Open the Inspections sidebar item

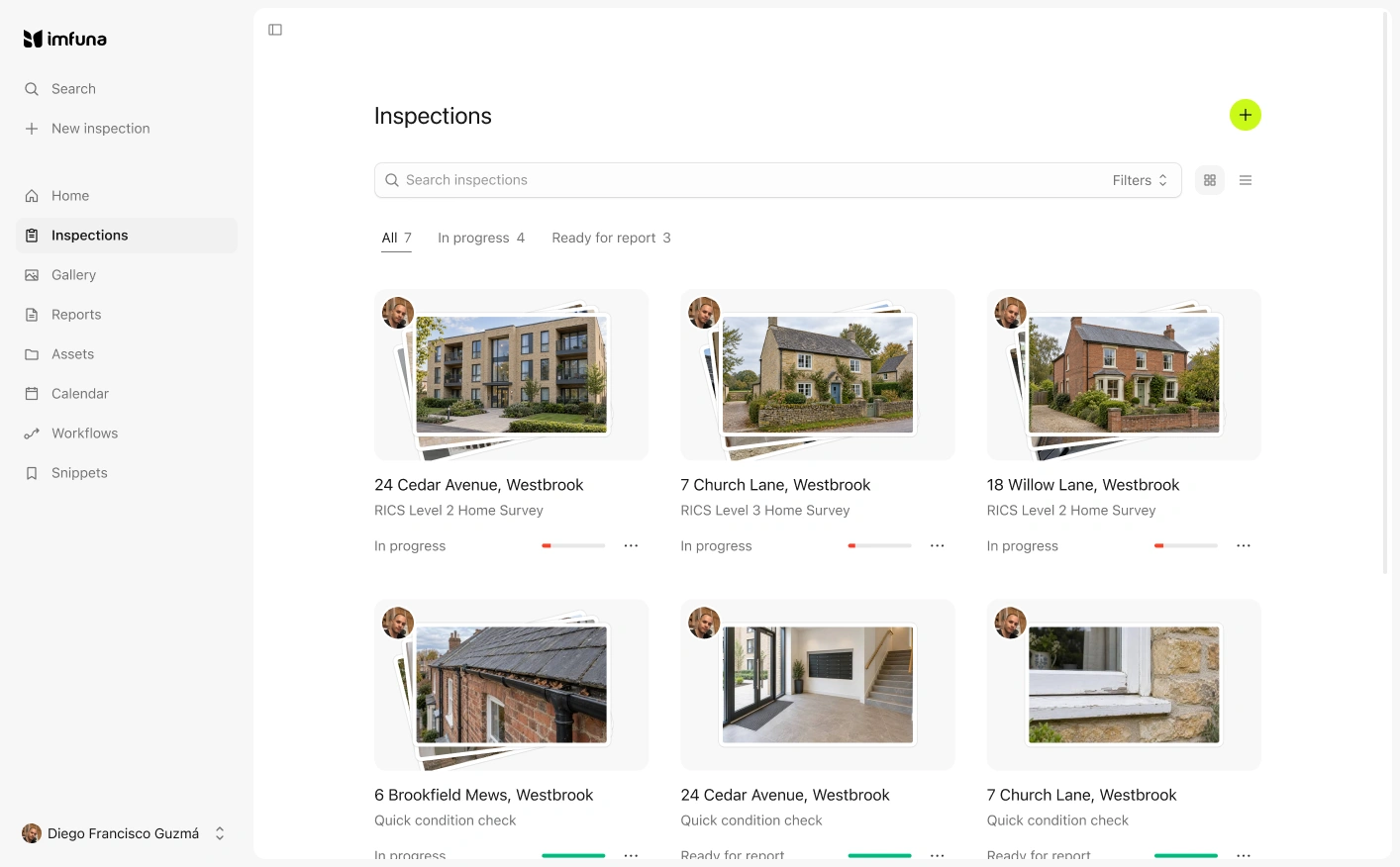pos(127,236)
